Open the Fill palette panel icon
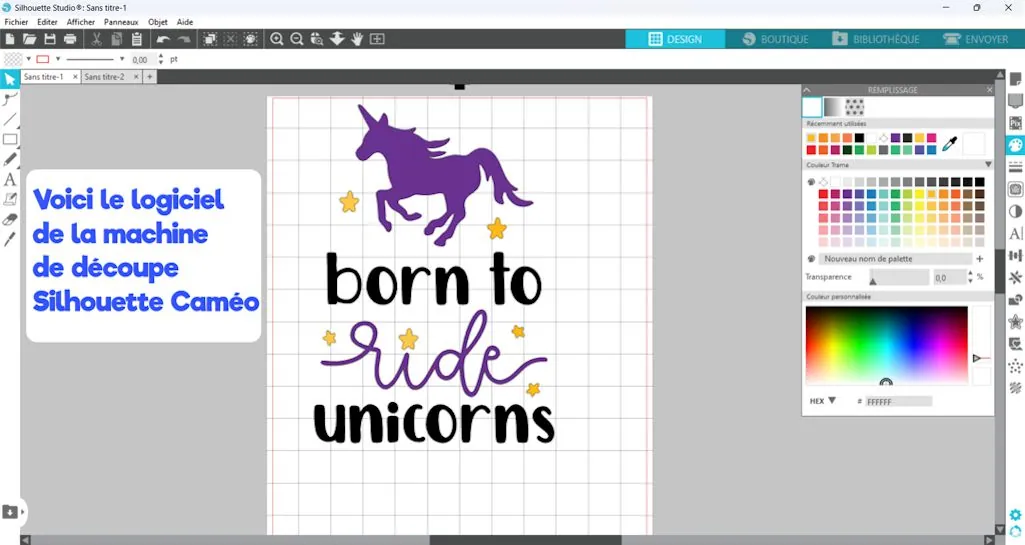The image size is (1025, 545). [x=1015, y=144]
